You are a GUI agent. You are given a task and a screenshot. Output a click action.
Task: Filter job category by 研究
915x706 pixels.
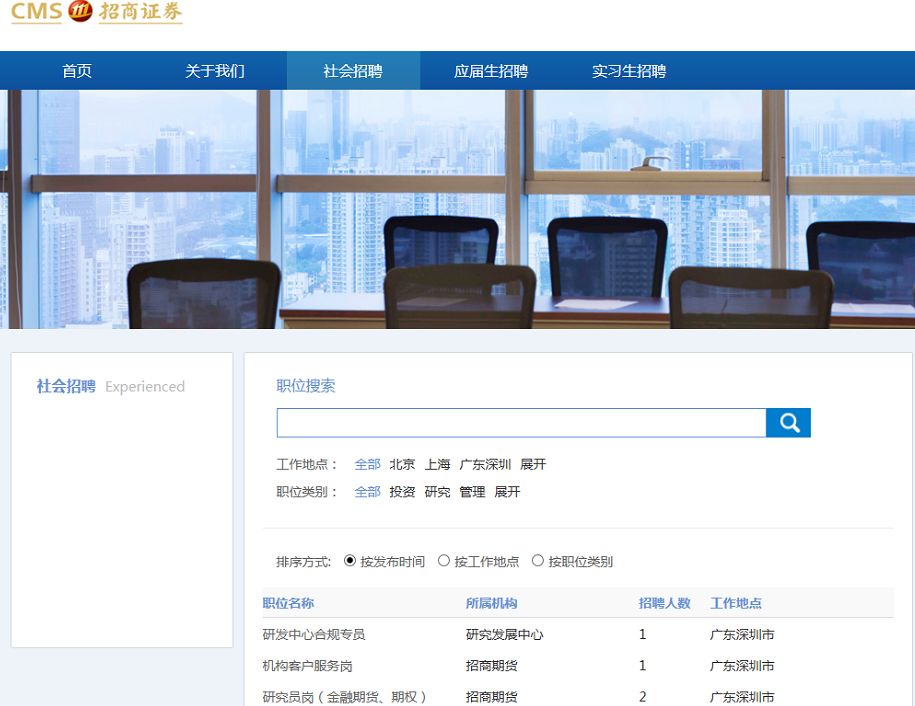[437, 492]
